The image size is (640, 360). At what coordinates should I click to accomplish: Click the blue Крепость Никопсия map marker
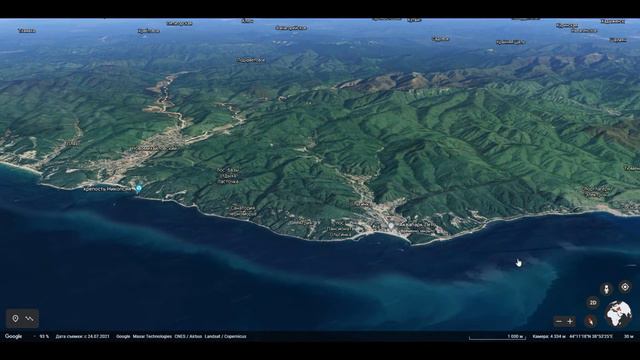[139, 188]
